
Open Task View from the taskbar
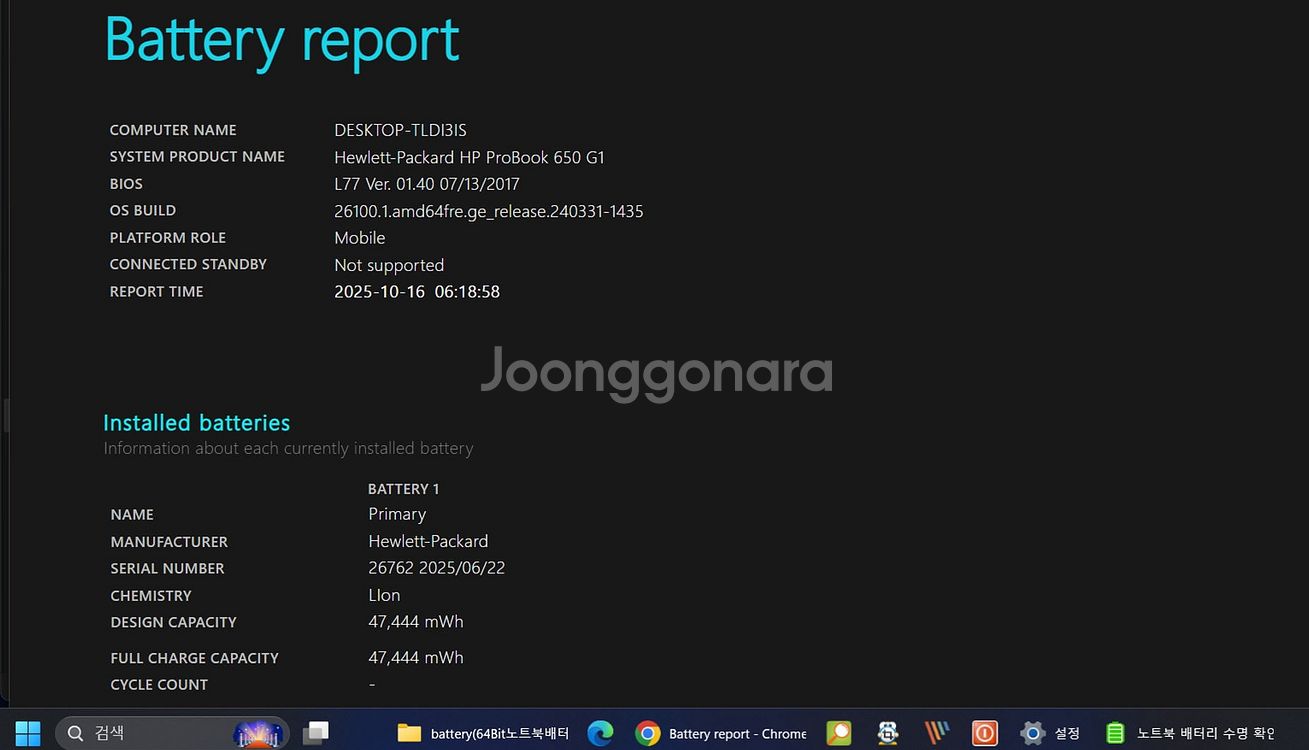(x=316, y=733)
